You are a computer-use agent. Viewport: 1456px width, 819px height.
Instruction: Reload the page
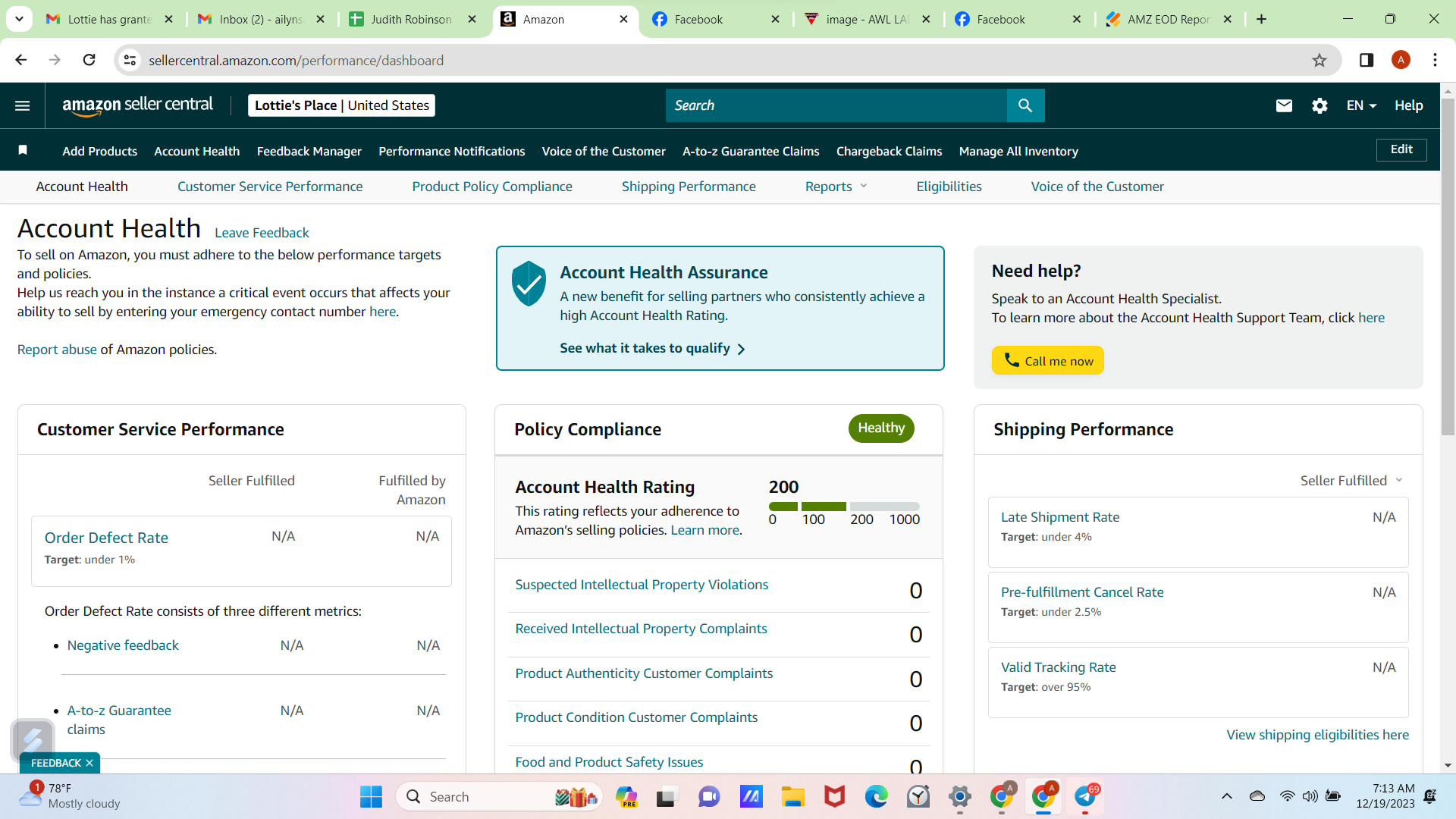tap(89, 60)
